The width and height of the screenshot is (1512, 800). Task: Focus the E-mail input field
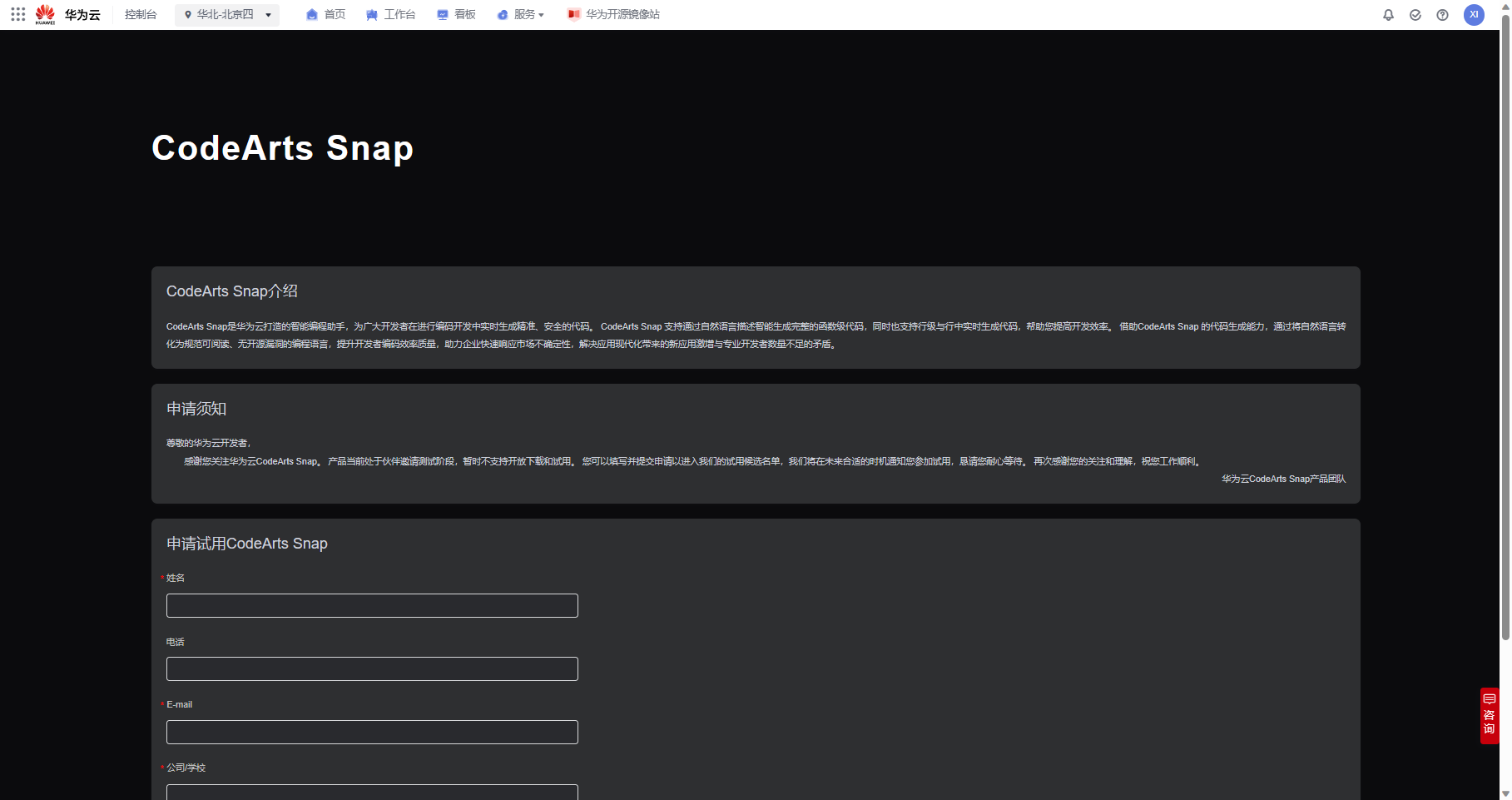(x=372, y=732)
